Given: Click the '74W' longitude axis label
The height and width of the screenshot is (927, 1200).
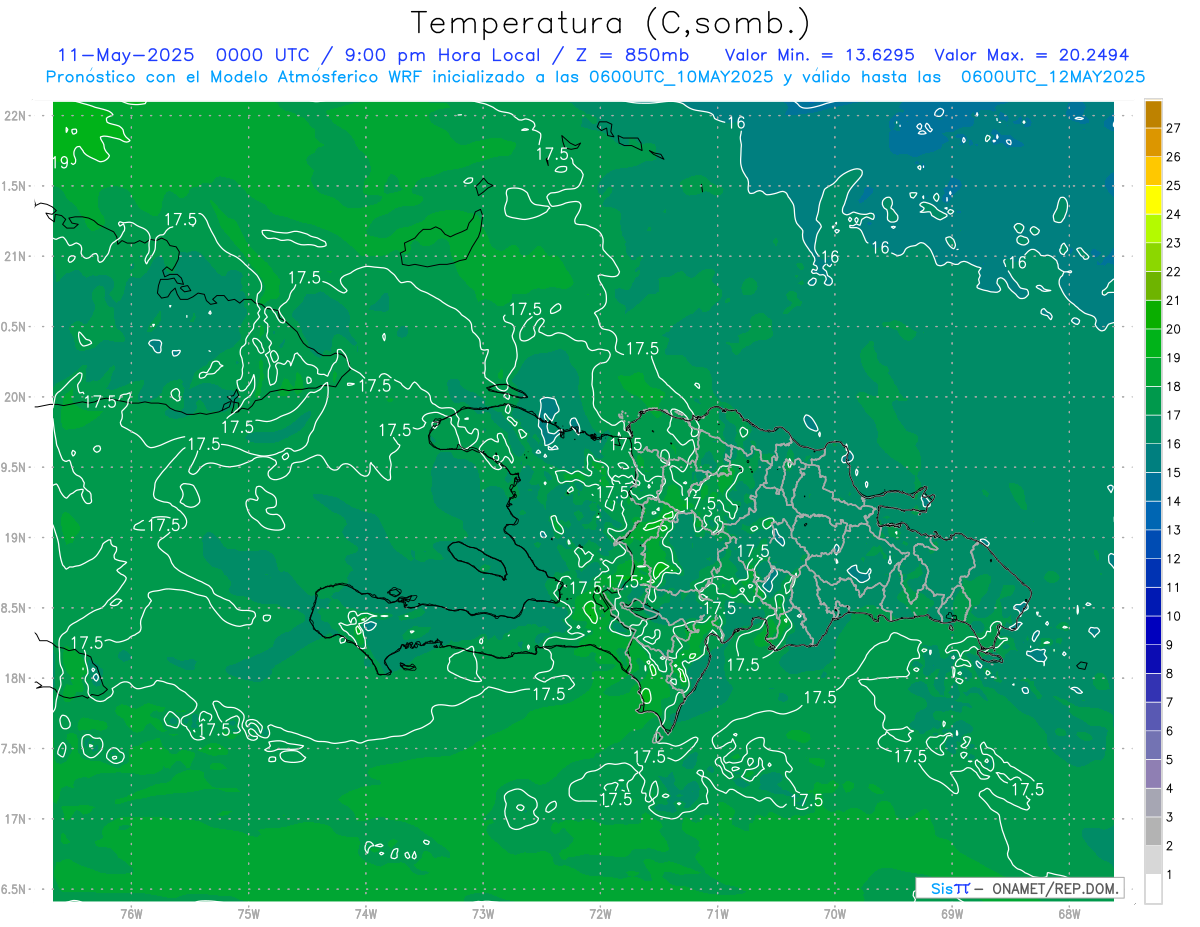Looking at the screenshot, I should tap(365, 914).
